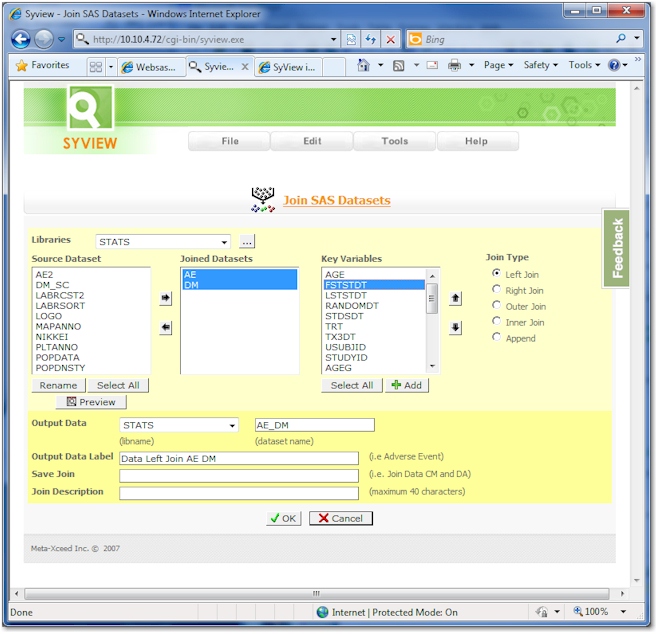This screenshot has width=658, height=634.
Task: Click the OK button
Action: [x=284, y=519]
